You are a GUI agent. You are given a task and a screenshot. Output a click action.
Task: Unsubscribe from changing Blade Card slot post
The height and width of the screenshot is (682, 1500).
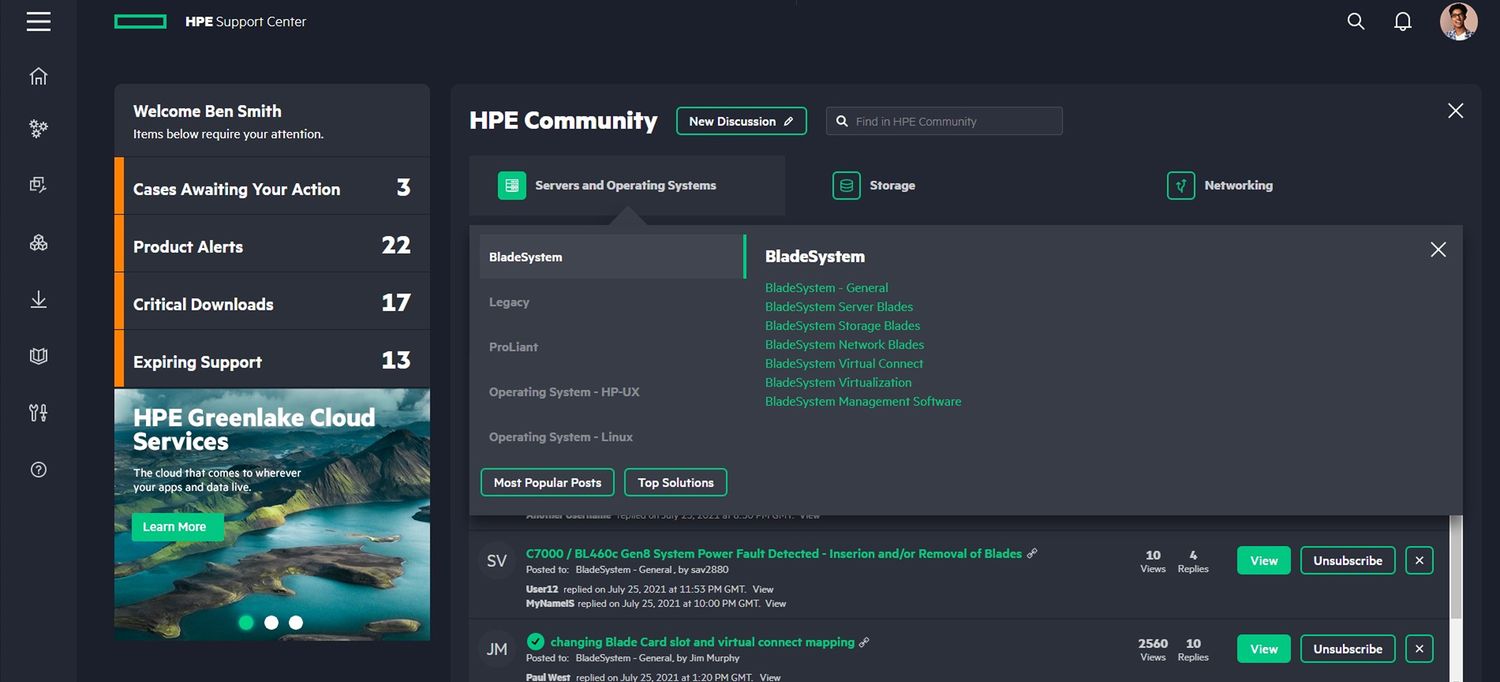point(1348,649)
